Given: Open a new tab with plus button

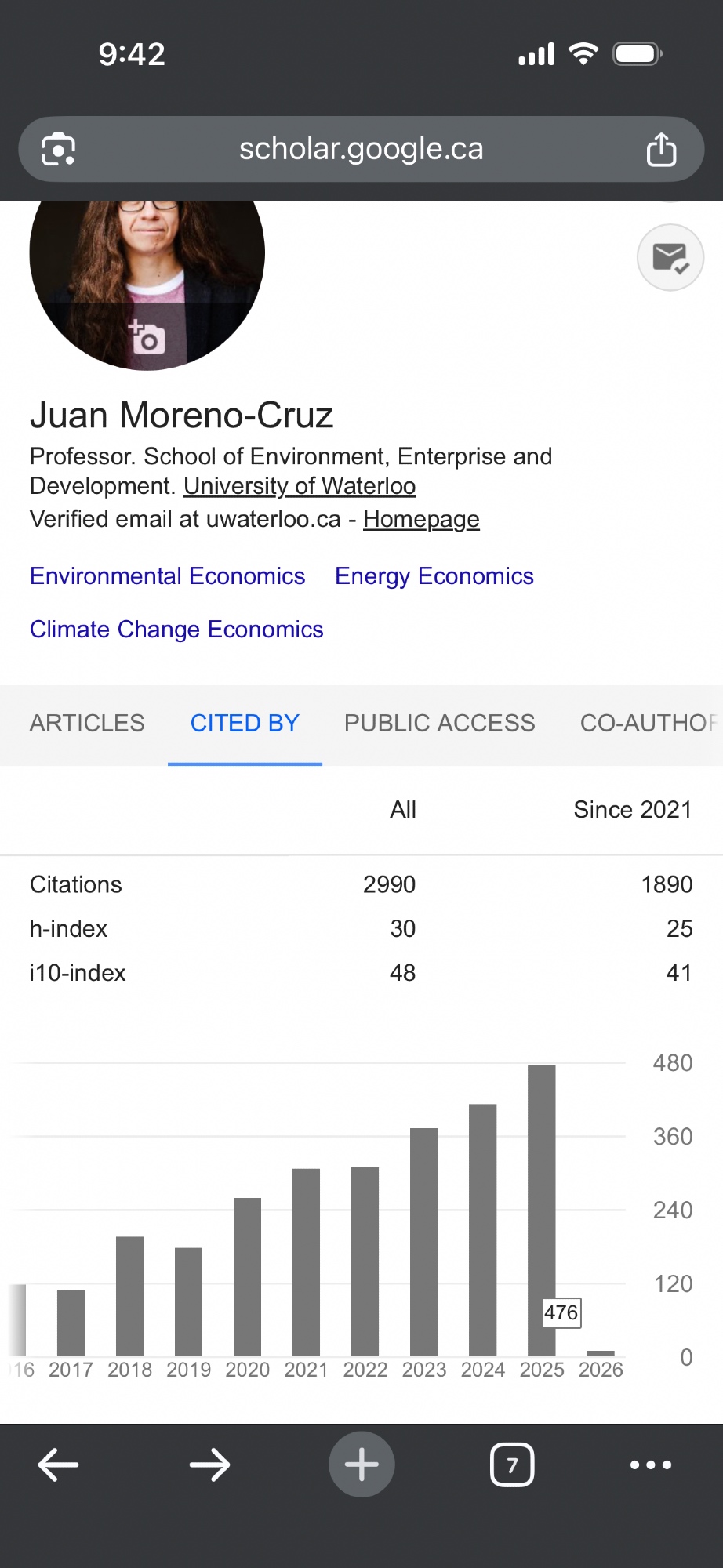Looking at the screenshot, I should coord(361,1464).
